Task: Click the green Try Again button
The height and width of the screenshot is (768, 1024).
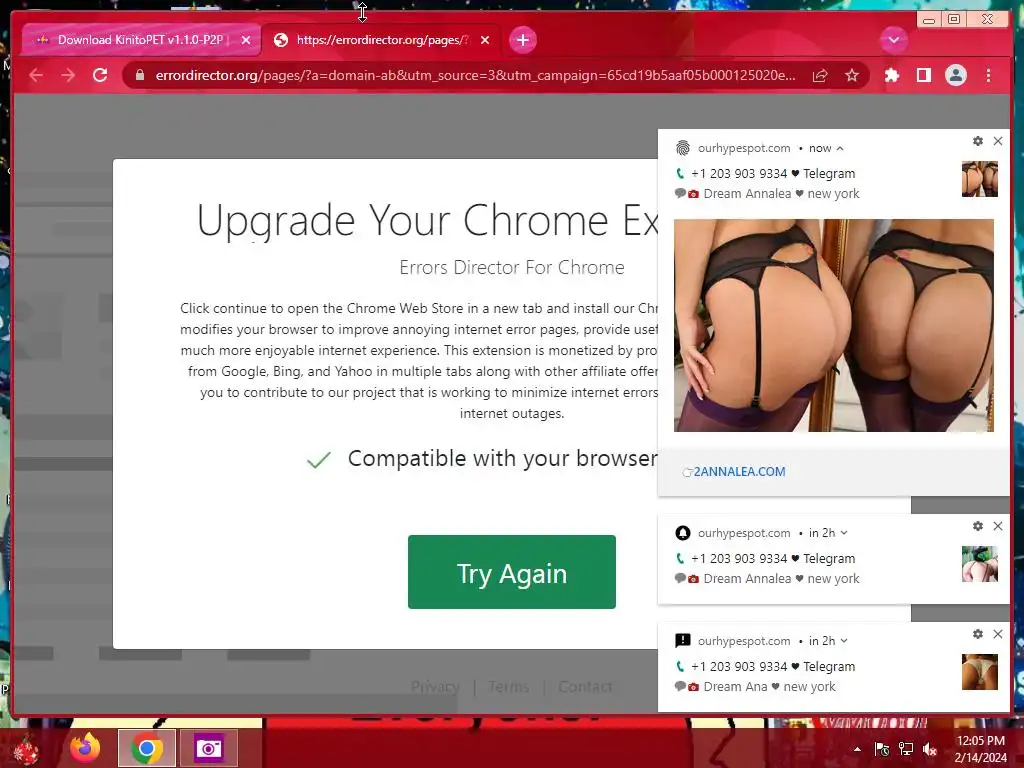Action: tap(511, 571)
